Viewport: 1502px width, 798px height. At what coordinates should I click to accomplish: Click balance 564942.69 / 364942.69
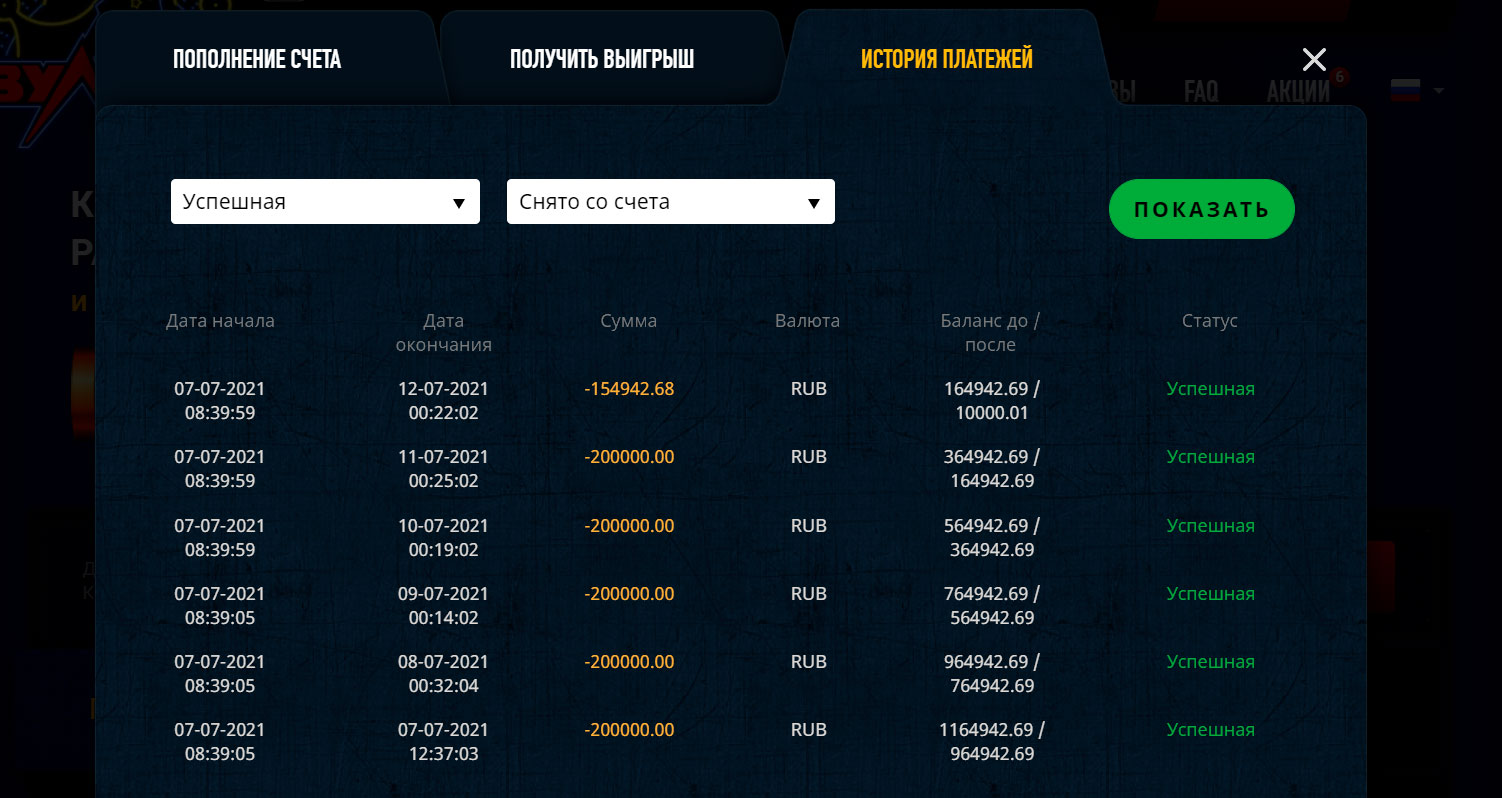click(990, 538)
